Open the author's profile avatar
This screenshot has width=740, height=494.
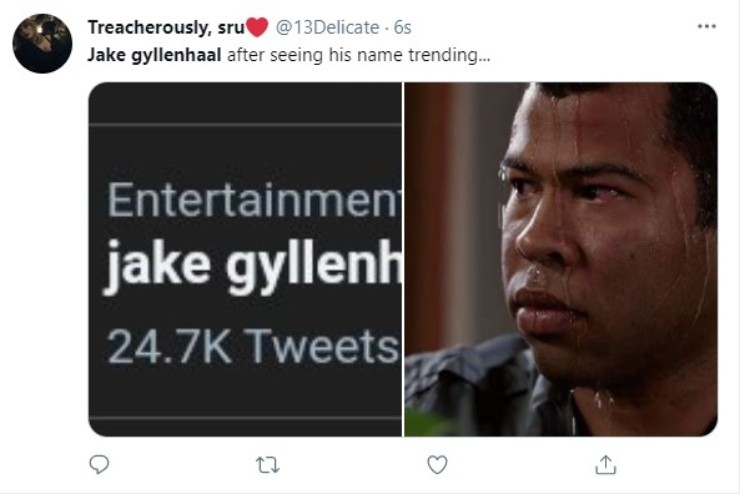point(42,43)
